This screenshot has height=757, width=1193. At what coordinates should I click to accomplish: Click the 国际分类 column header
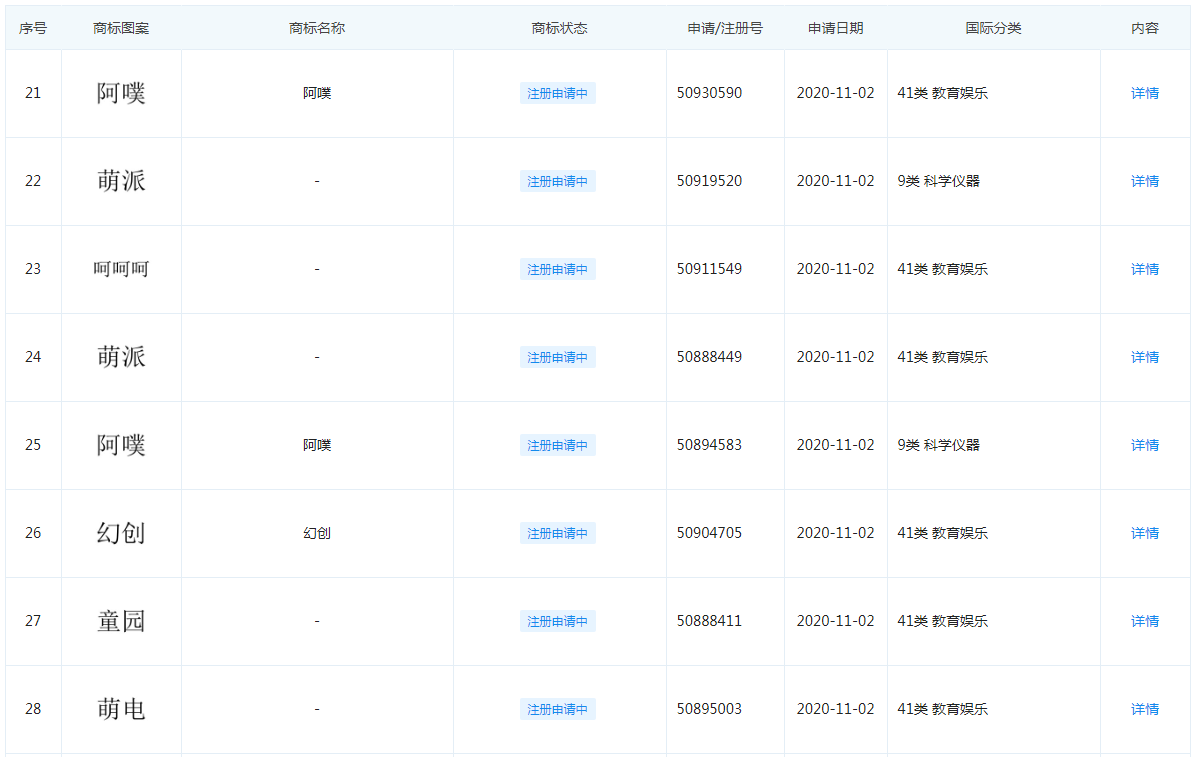(993, 28)
